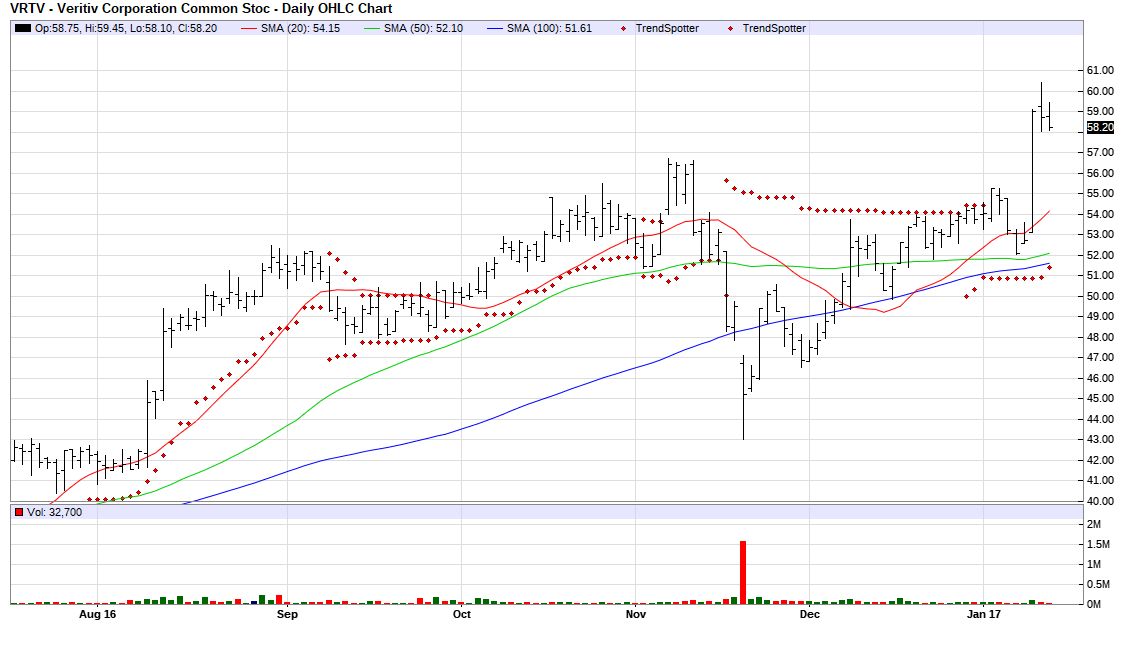Viewport: 1125px width, 645px height.
Task: Click the Nov date axis label
Action: tap(636, 614)
